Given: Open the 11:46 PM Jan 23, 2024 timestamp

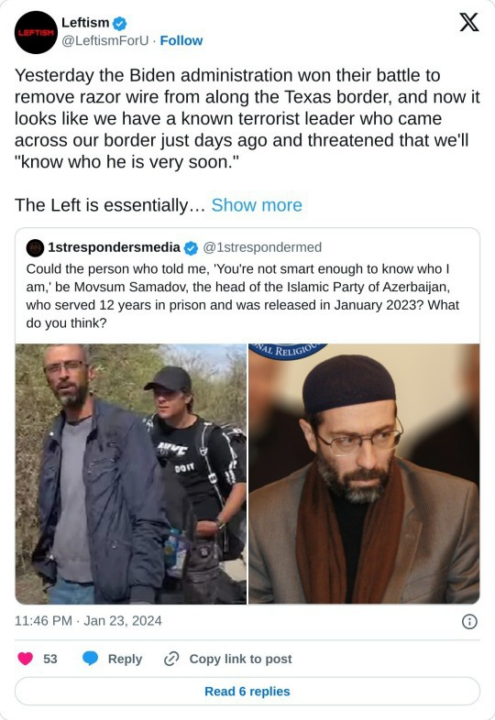Looking at the screenshot, I should click(88, 621).
